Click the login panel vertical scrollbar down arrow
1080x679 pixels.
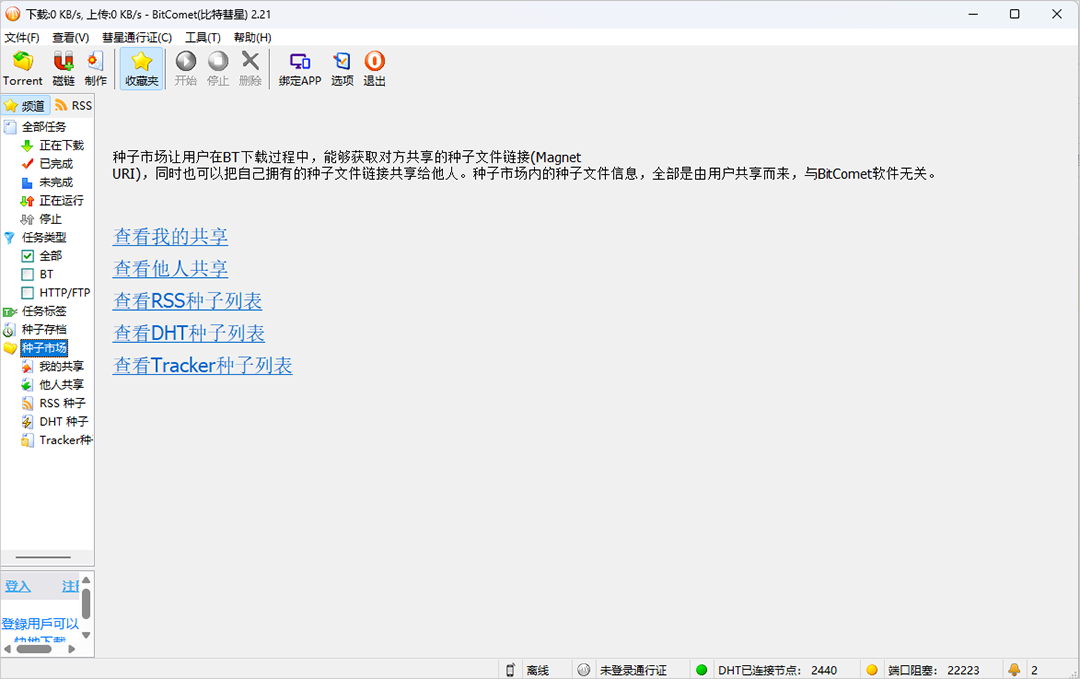[x=86, y=636]
